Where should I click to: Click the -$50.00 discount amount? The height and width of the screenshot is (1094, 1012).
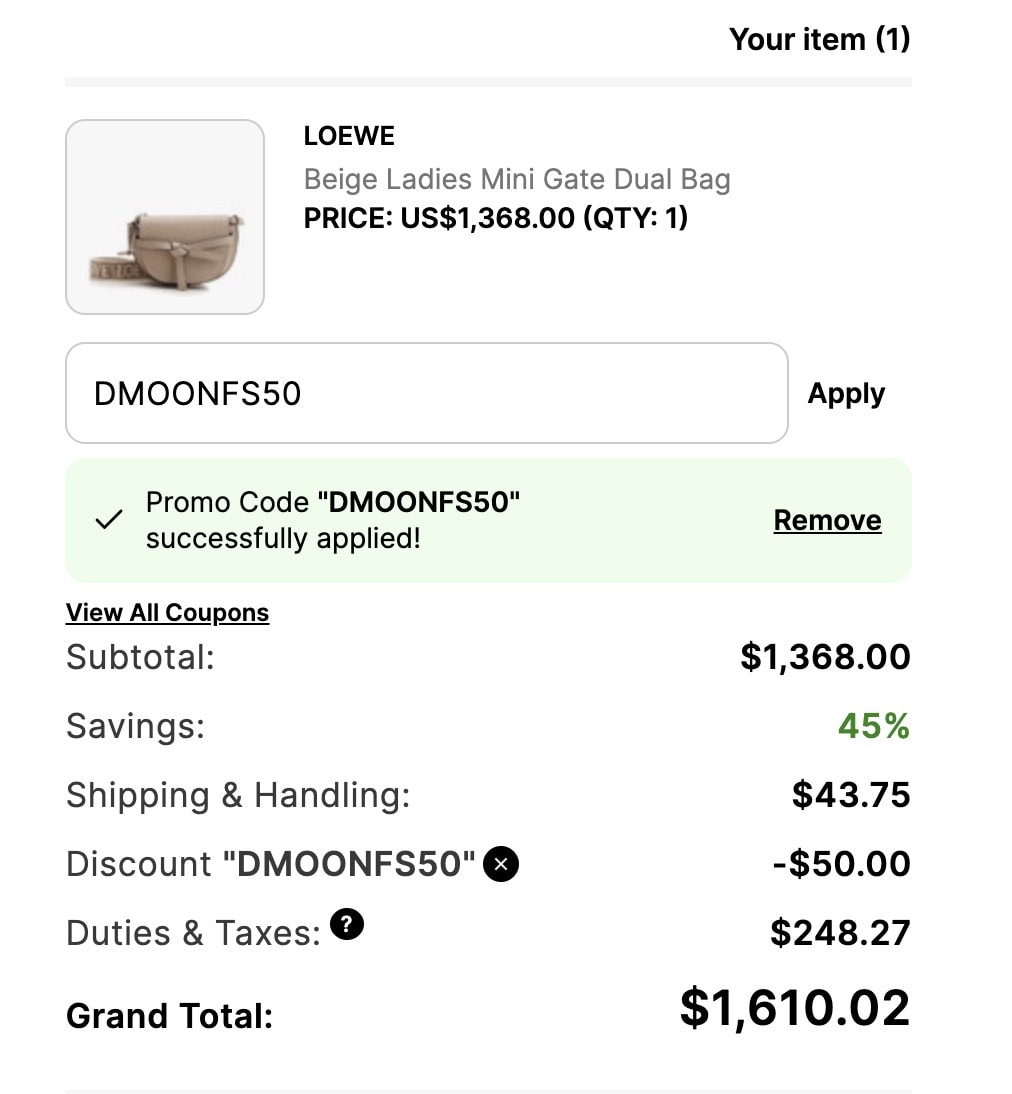point(842,864)
